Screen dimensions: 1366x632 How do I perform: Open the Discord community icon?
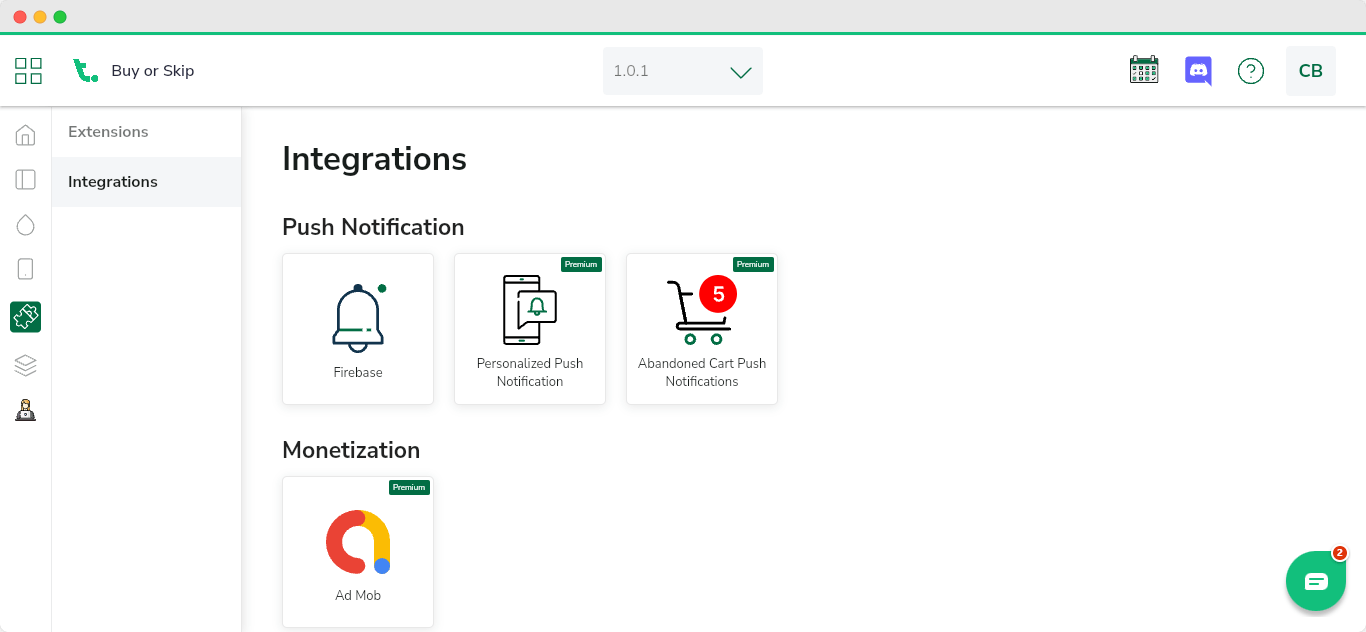tap(1198, 71)
